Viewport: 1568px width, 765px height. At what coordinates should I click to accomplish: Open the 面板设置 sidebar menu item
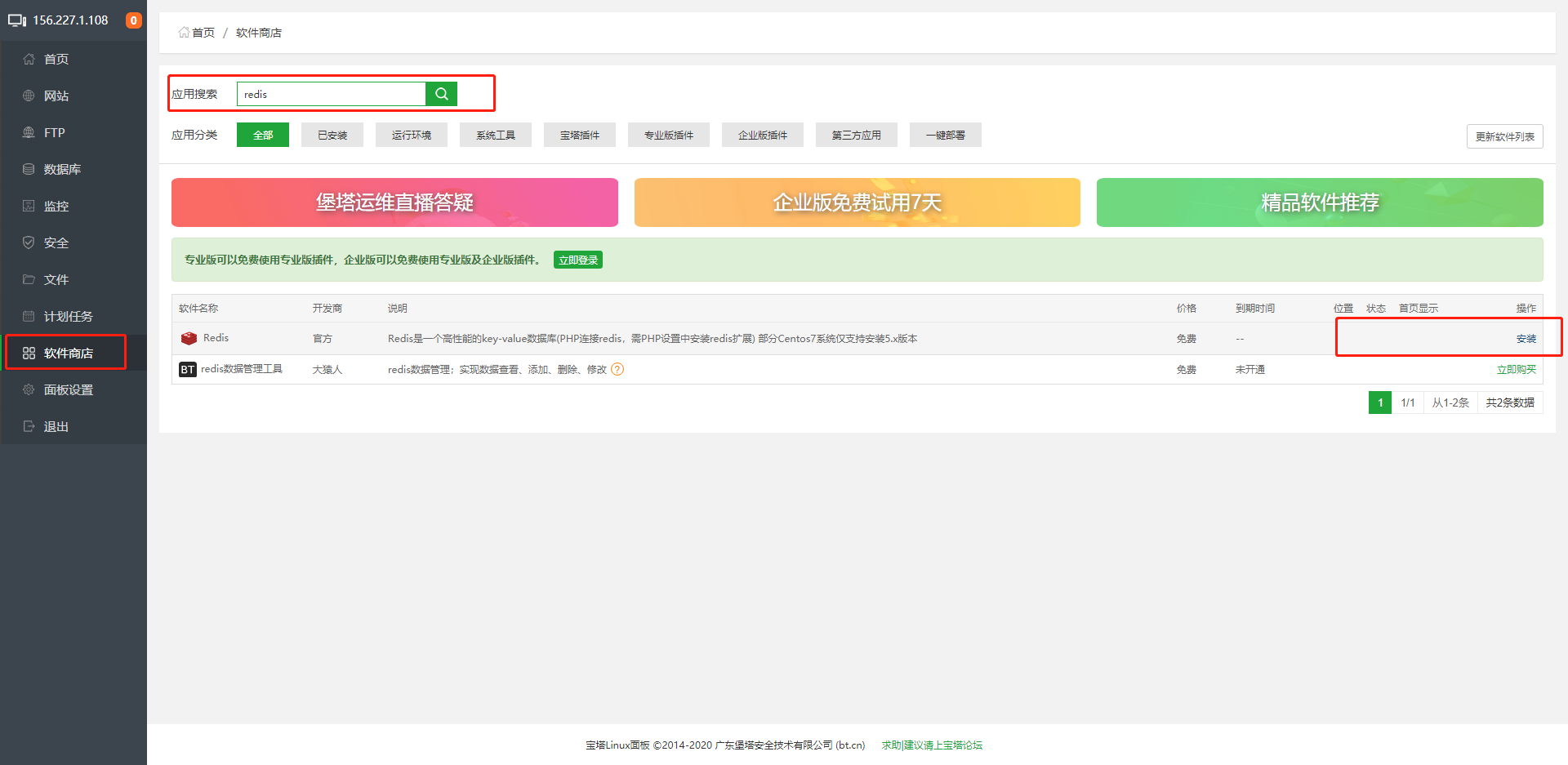pos(73,389)
